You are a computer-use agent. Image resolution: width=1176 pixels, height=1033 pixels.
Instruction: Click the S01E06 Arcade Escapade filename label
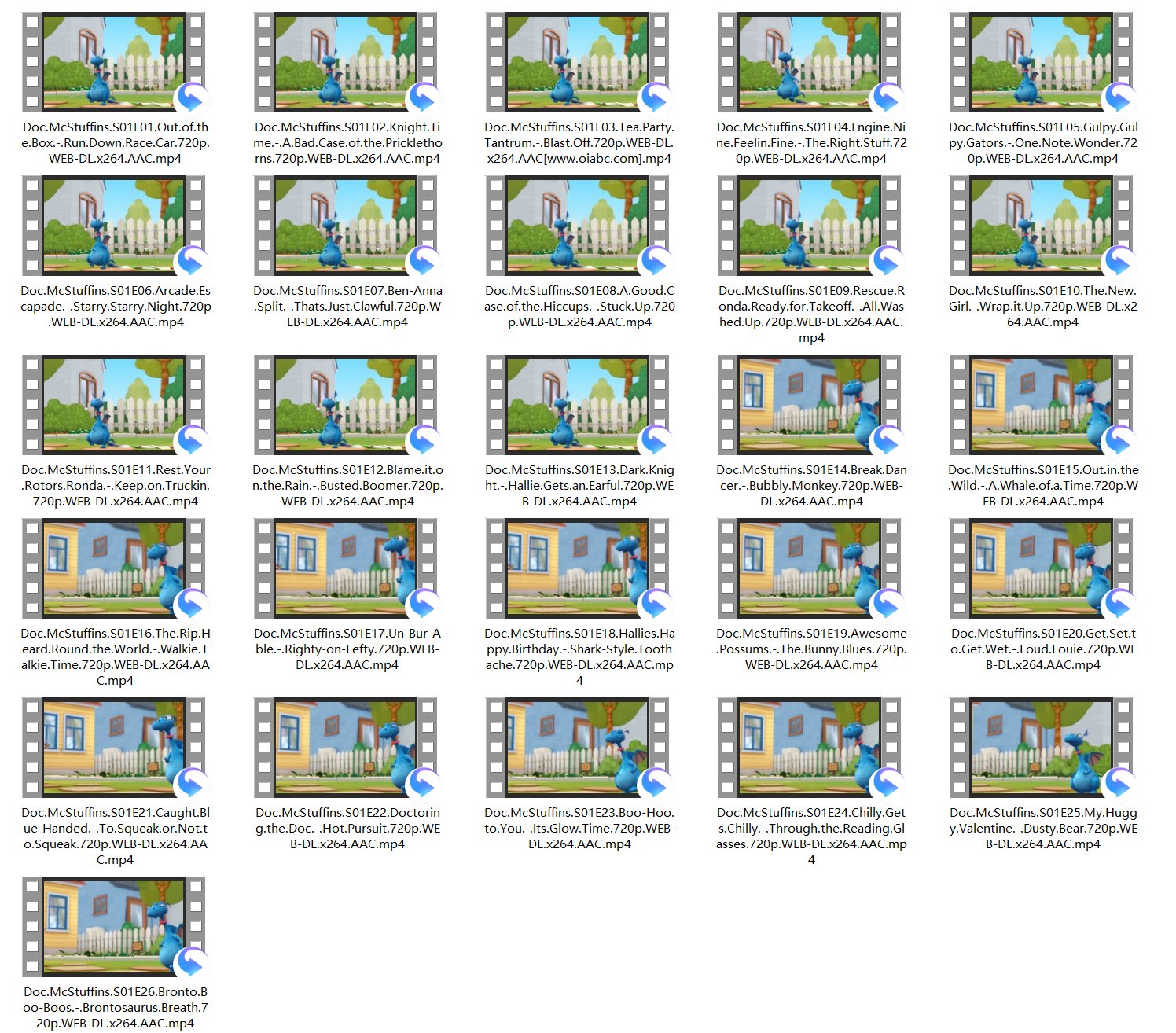click(116, 307)
